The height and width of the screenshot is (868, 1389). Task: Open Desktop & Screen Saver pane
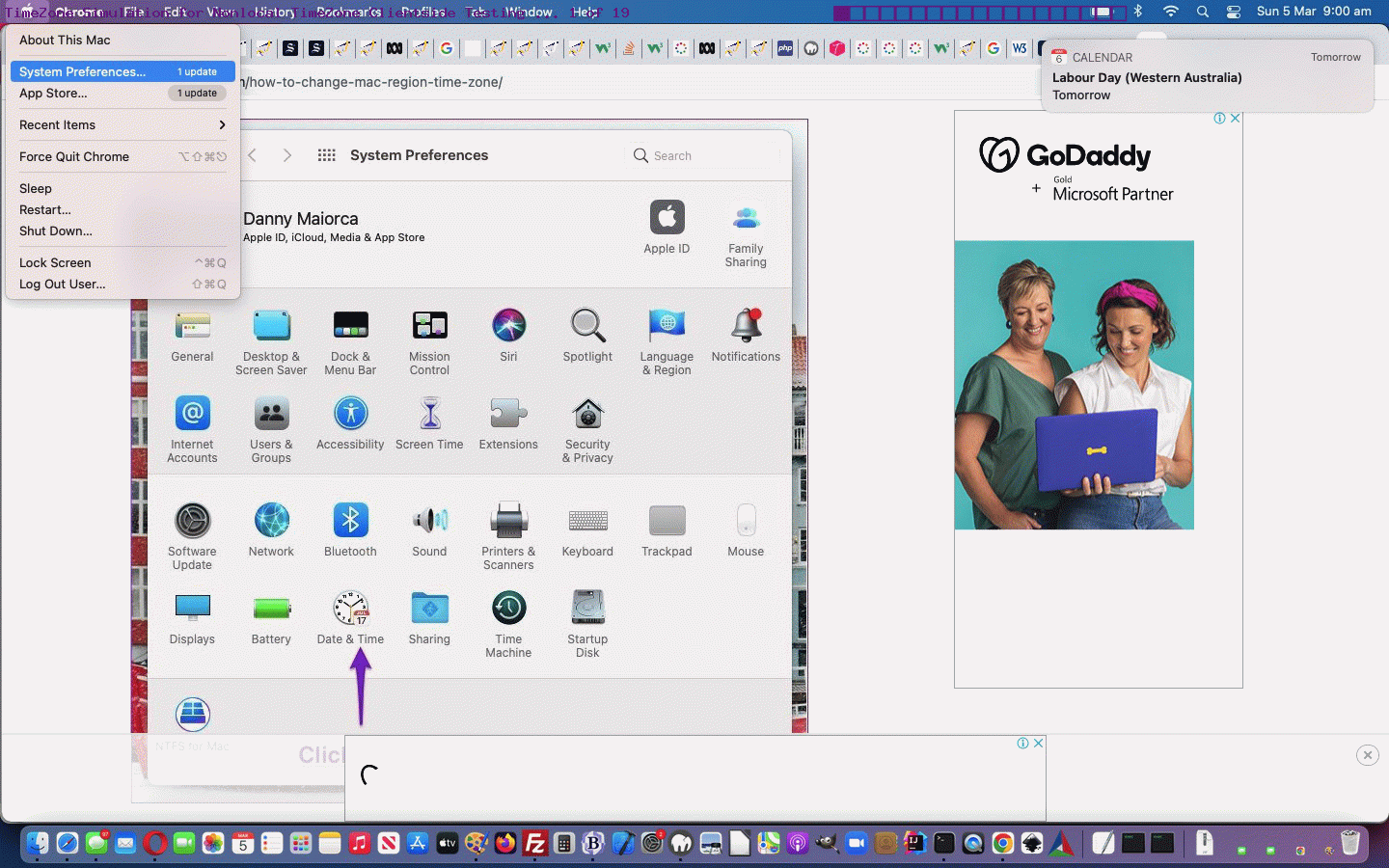pyautogui.click(x=271, y=326)
